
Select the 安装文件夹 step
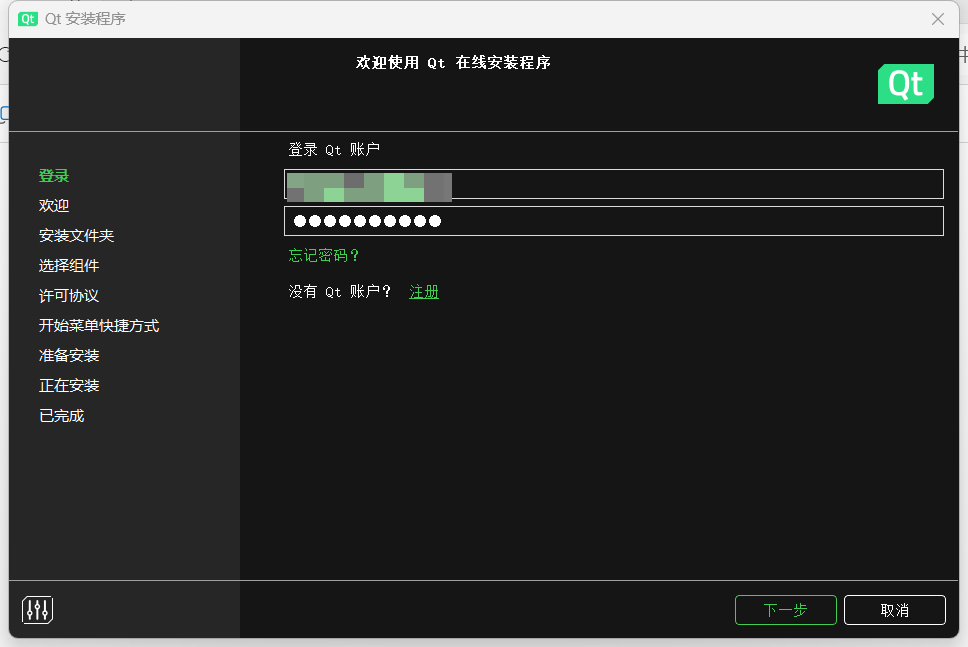tap(77, 236)
